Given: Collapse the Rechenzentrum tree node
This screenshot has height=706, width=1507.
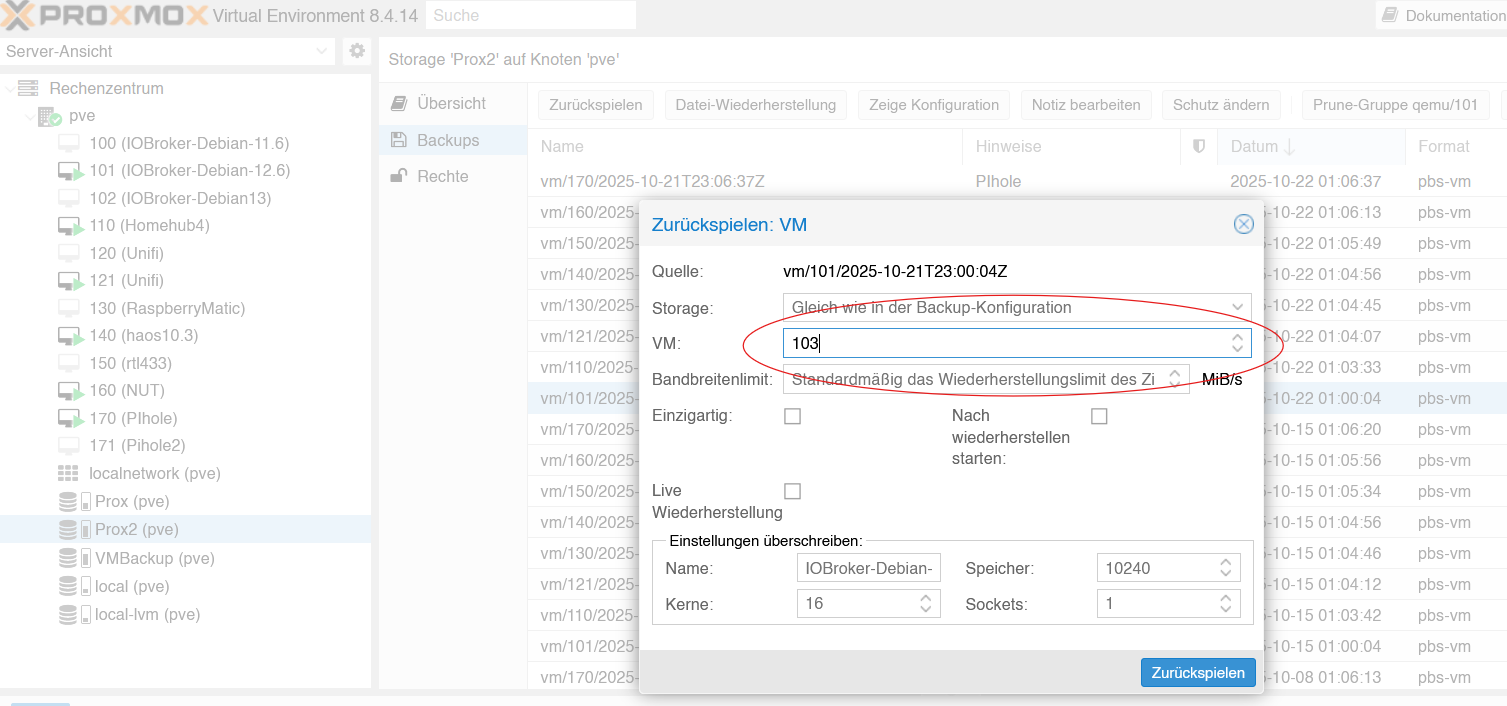Looking at the screenshot, I should click(9, 88).
